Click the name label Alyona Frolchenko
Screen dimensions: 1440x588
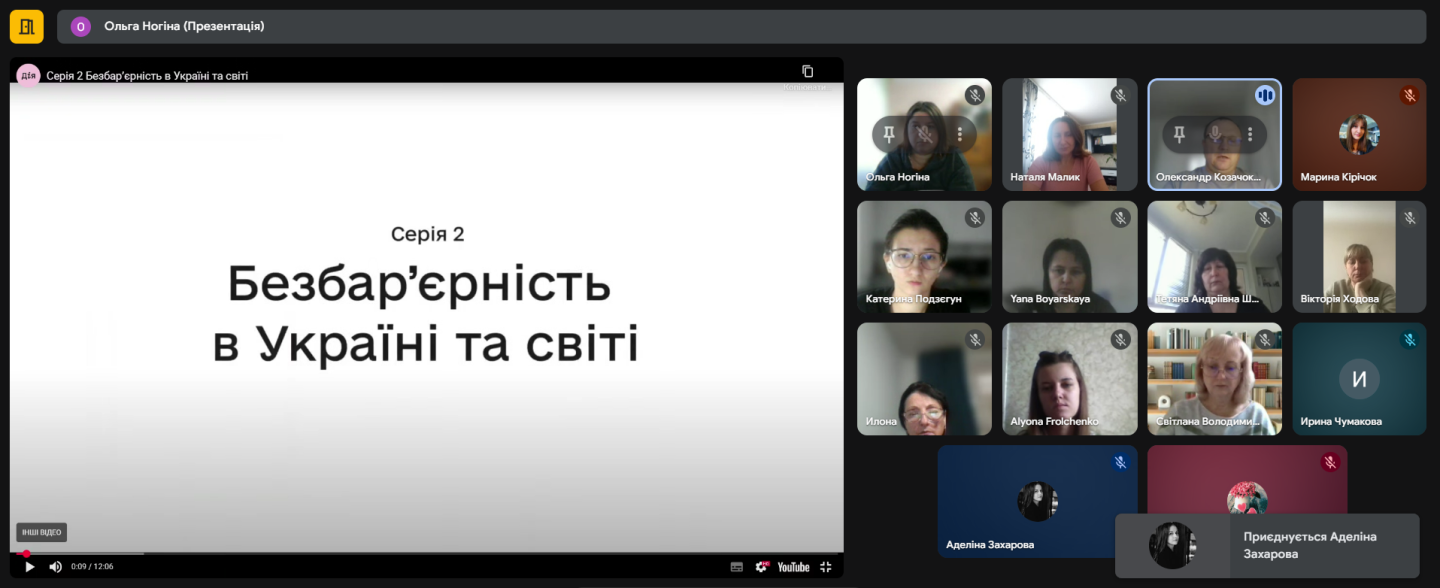pyautogui.click(x=1054, y=421)
